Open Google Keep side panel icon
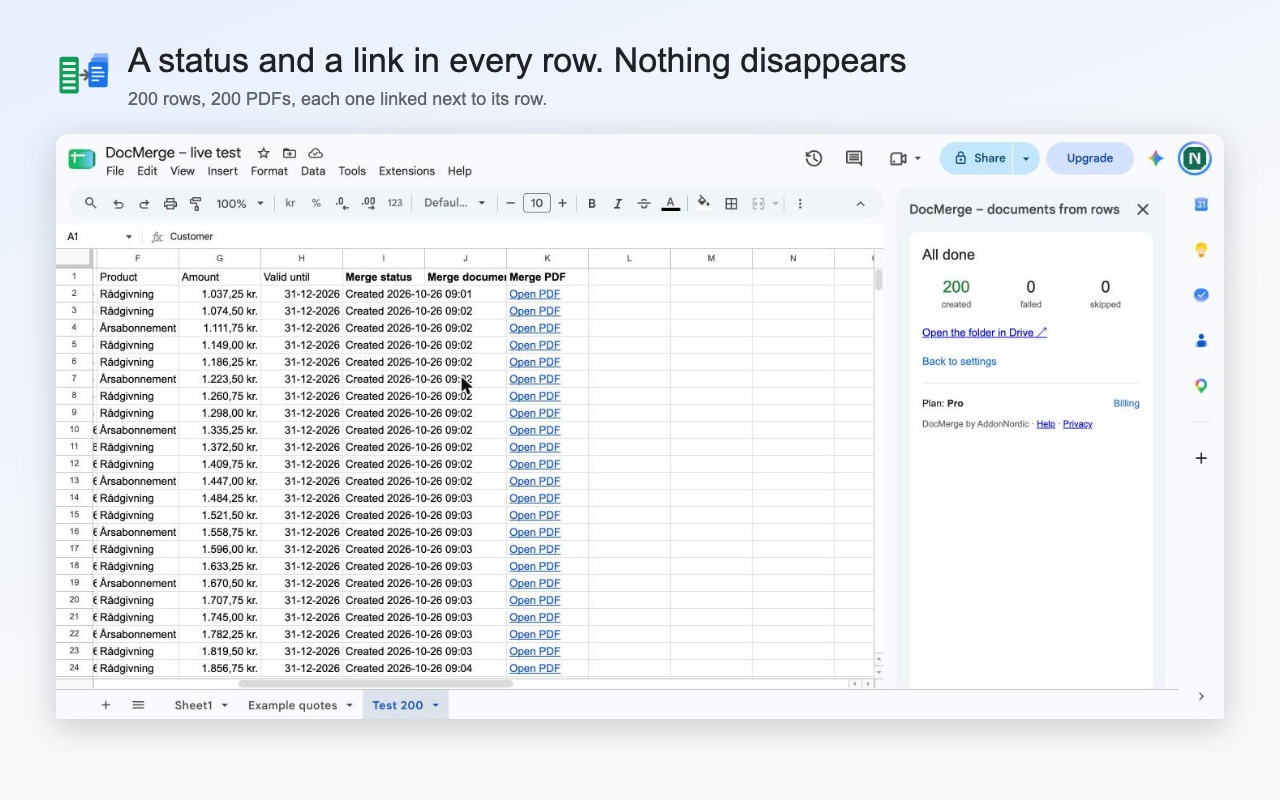Image resolution: width=1280 pixels, height=800 pixels. [x=1201, y=250]
